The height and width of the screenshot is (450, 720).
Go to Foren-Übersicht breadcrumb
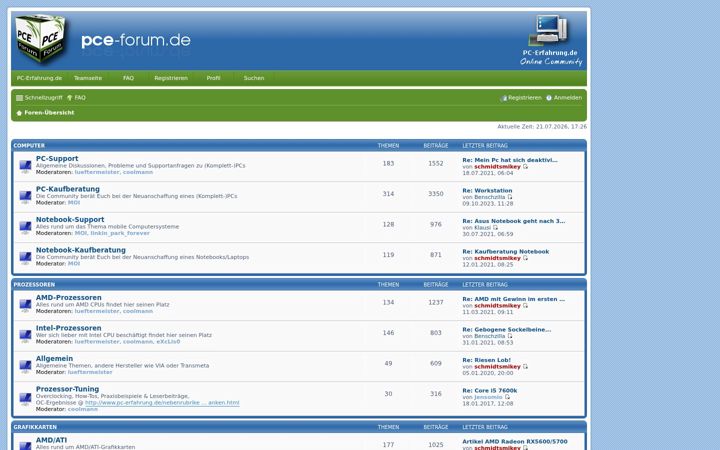[49, 112]
